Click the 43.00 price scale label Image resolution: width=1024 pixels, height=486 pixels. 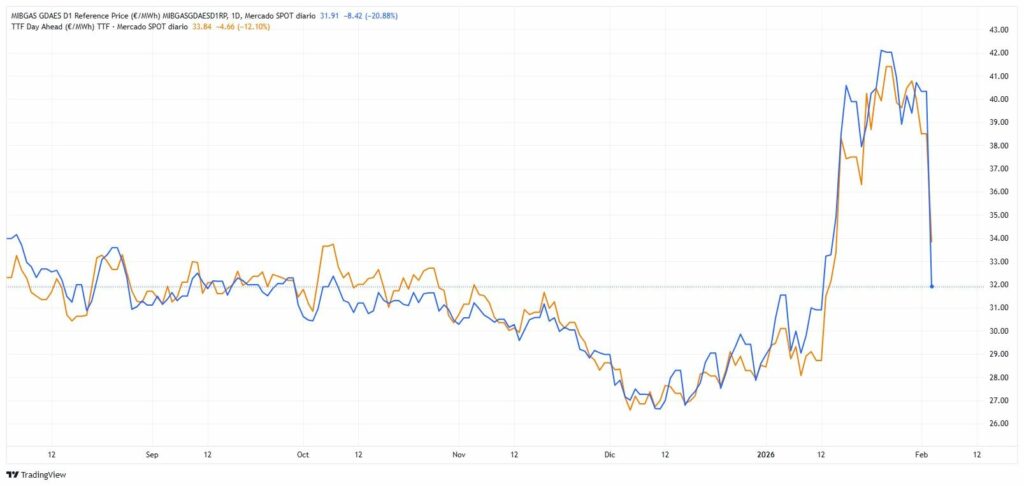pos(998,30)
